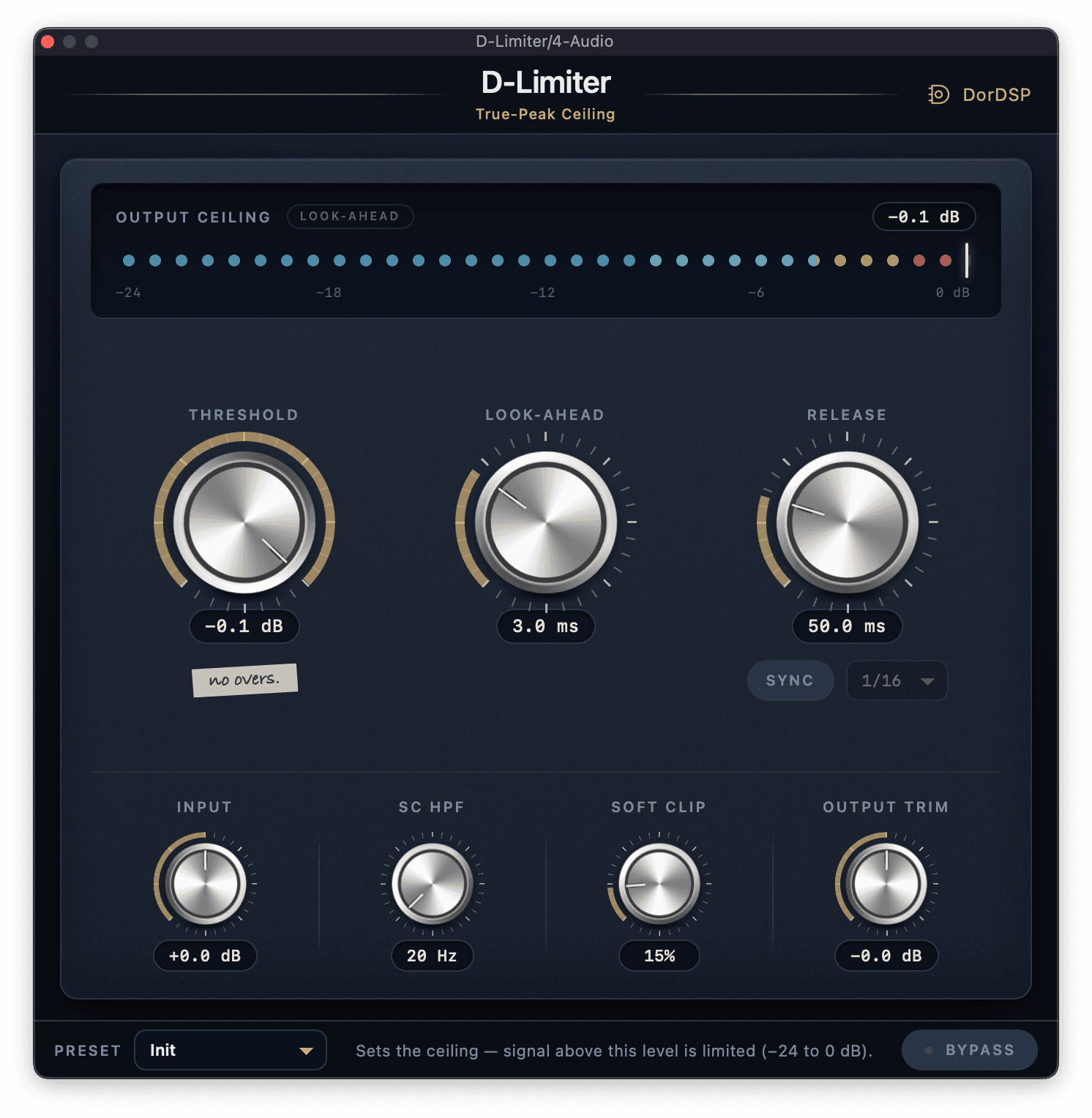1092x1118 pixels.
Task: Click the D-Limiter title text
Action: tap(546, 82)
